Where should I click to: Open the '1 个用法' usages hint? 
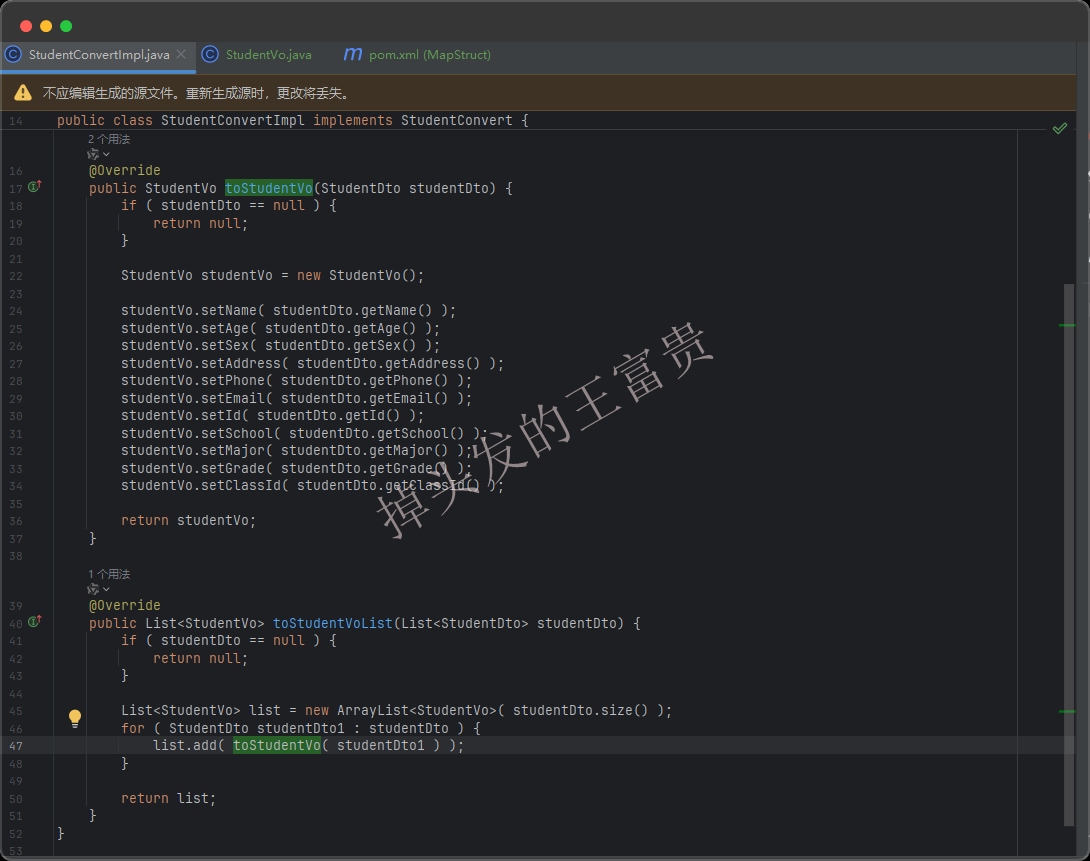point(109,574)
